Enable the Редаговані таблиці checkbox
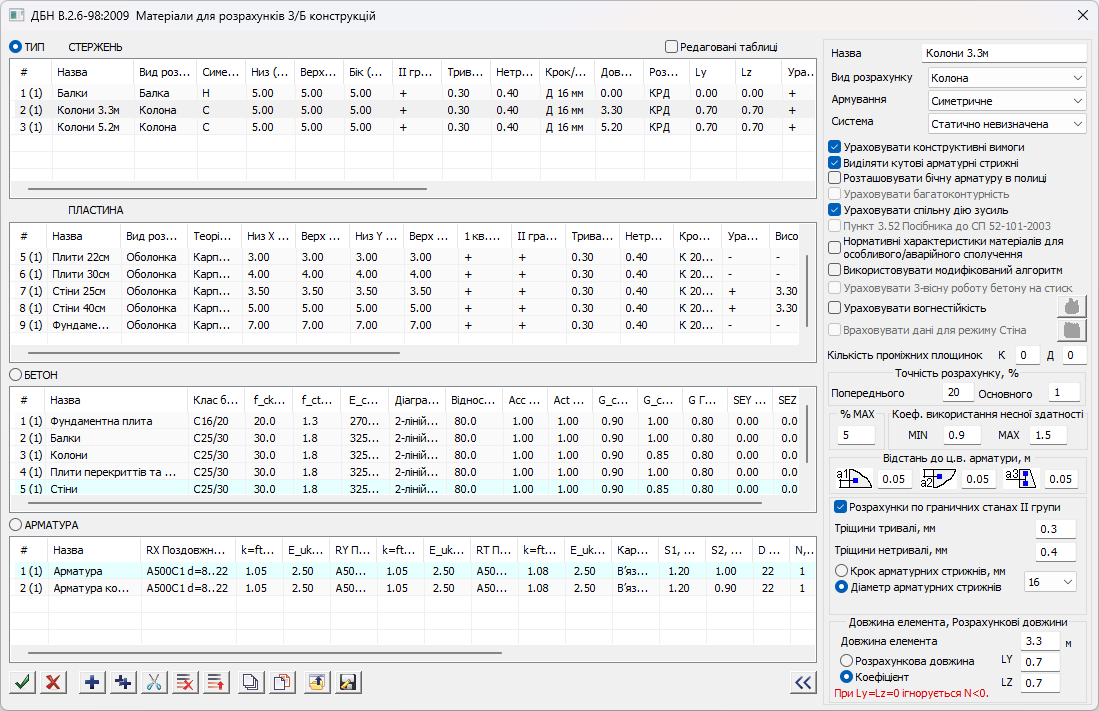Viewport: 1099px width, 711px height. [671, 46]
